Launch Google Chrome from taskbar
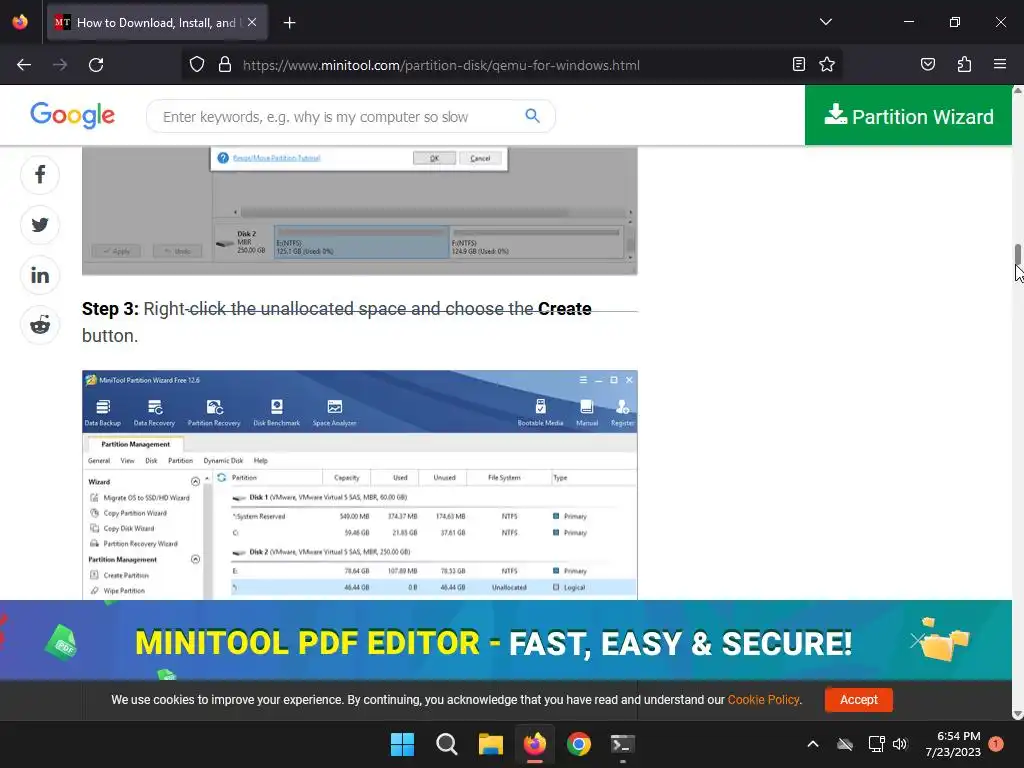This screenshot has height=768, width=1024. [x=579, y=744]
